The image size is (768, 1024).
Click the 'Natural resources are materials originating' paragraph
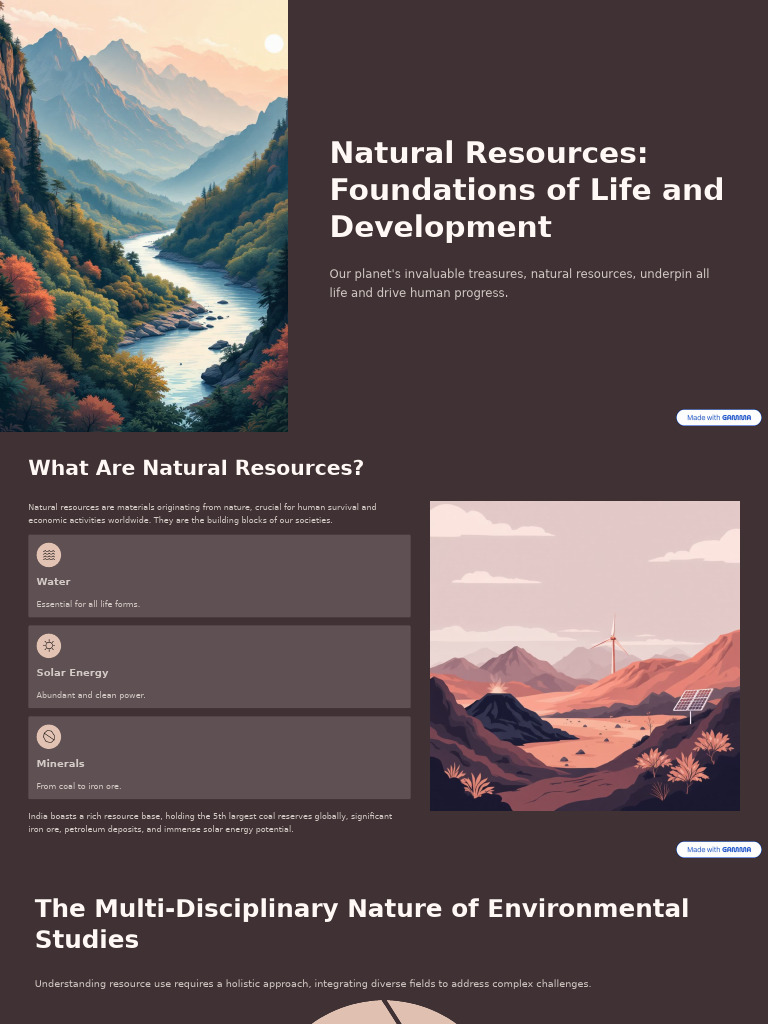[x=202, y=513]
